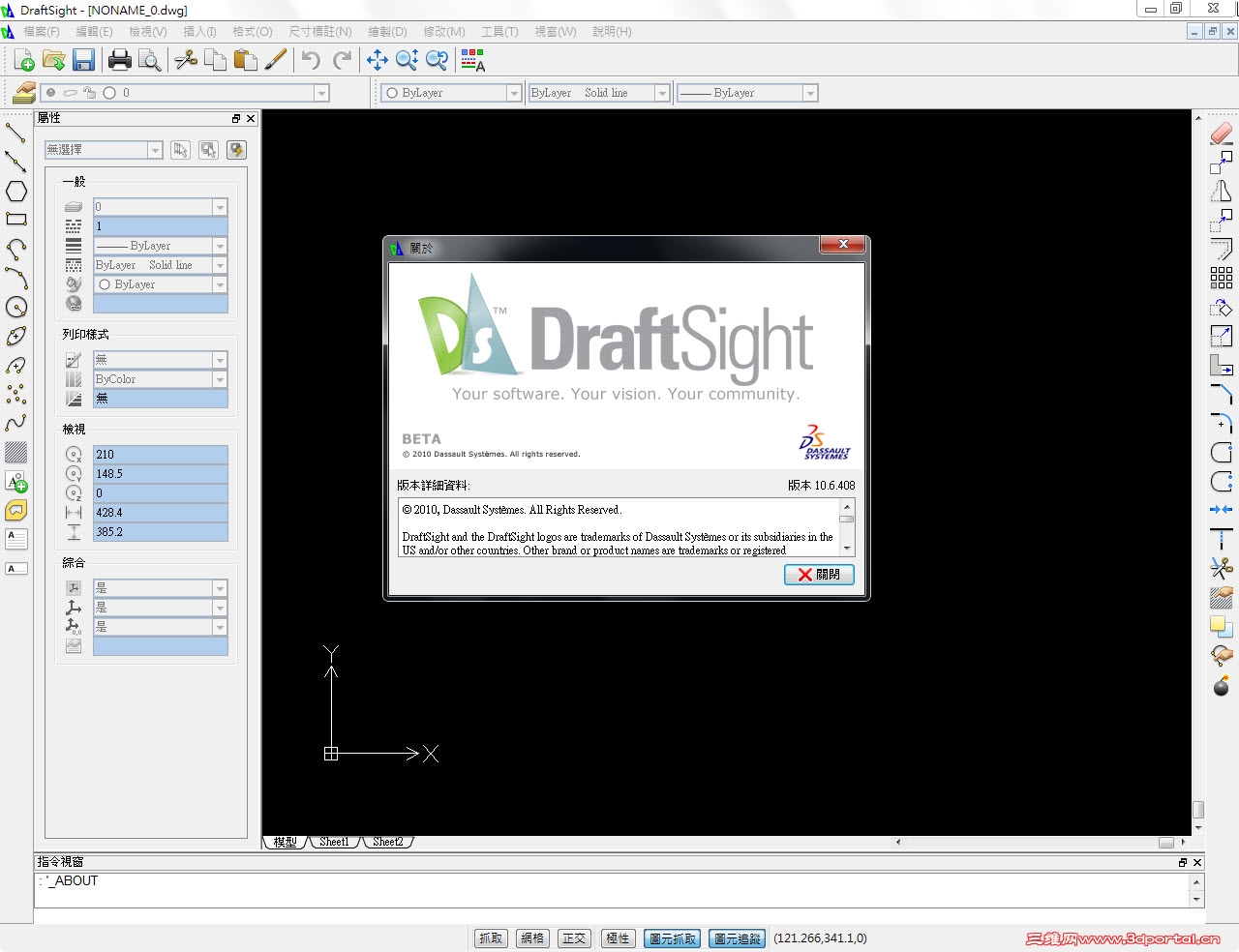The image size is (1239, 952).
Task: Select the Rotate tool in right toolbar
Action: tap(1222, 308)
